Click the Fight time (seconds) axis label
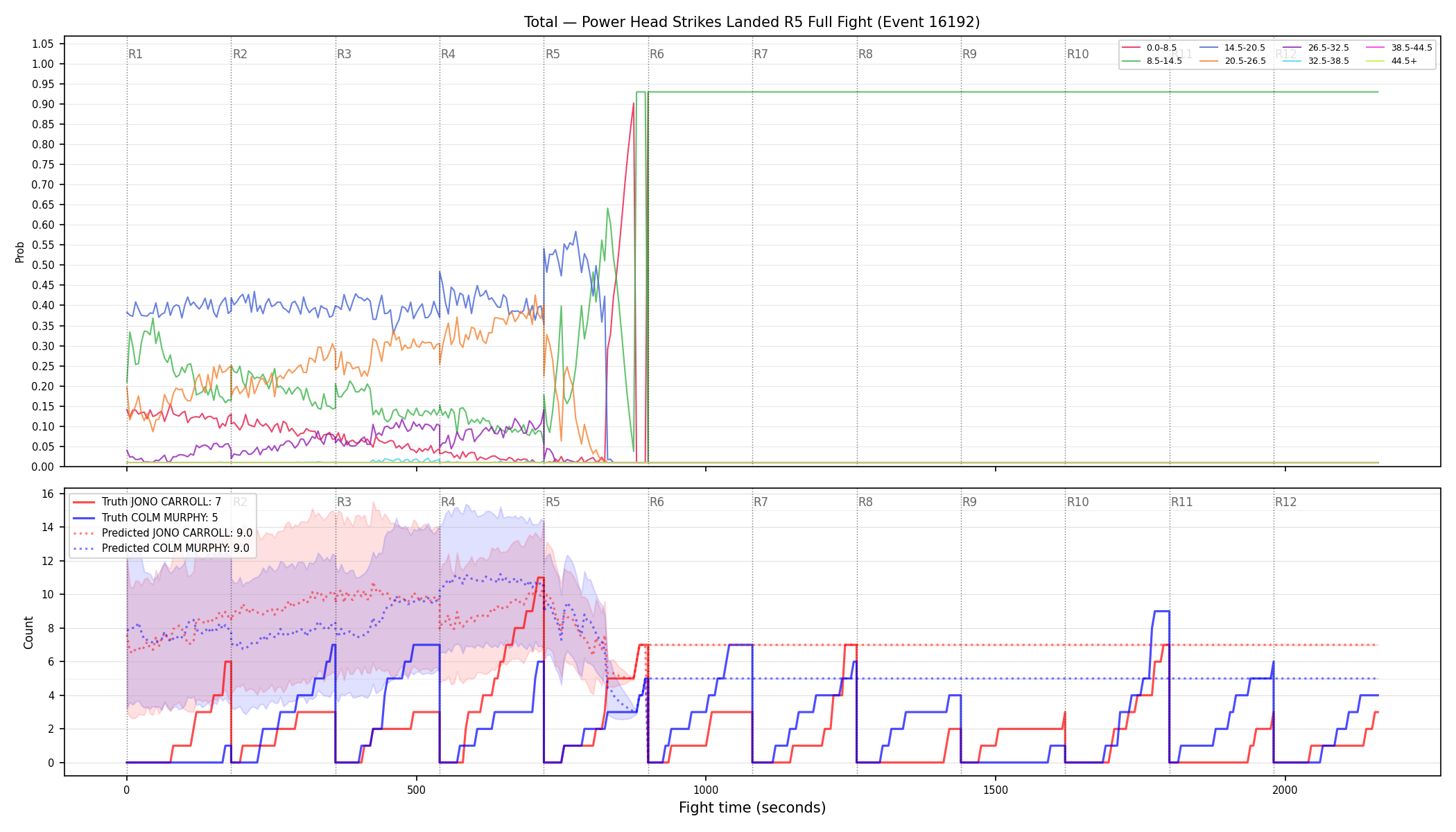Viewport: 1456px width, 832px height. tap(752, 808)
